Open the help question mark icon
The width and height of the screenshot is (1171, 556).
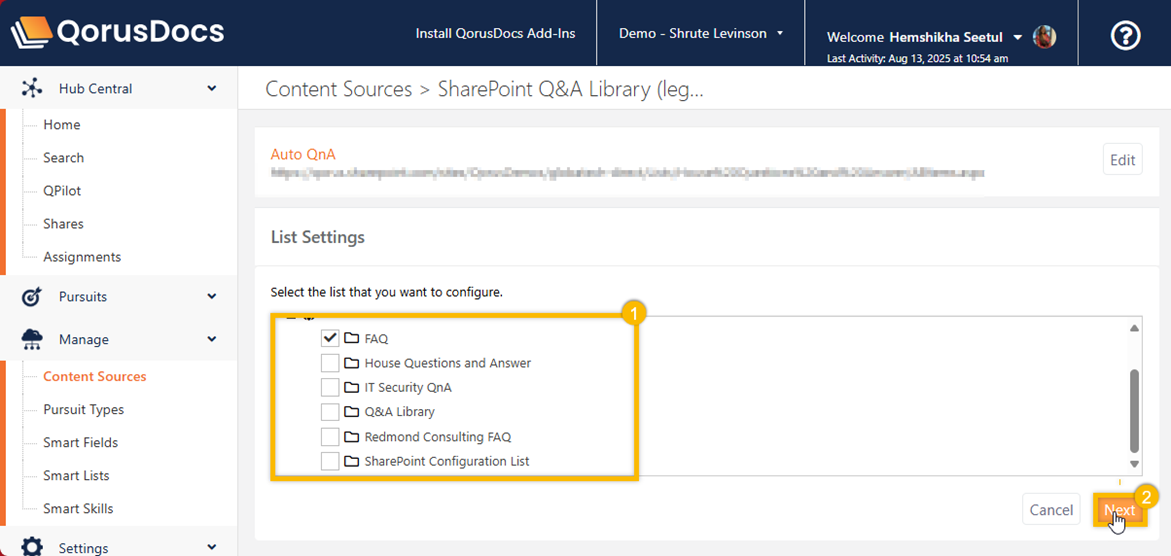point(1126,36)
